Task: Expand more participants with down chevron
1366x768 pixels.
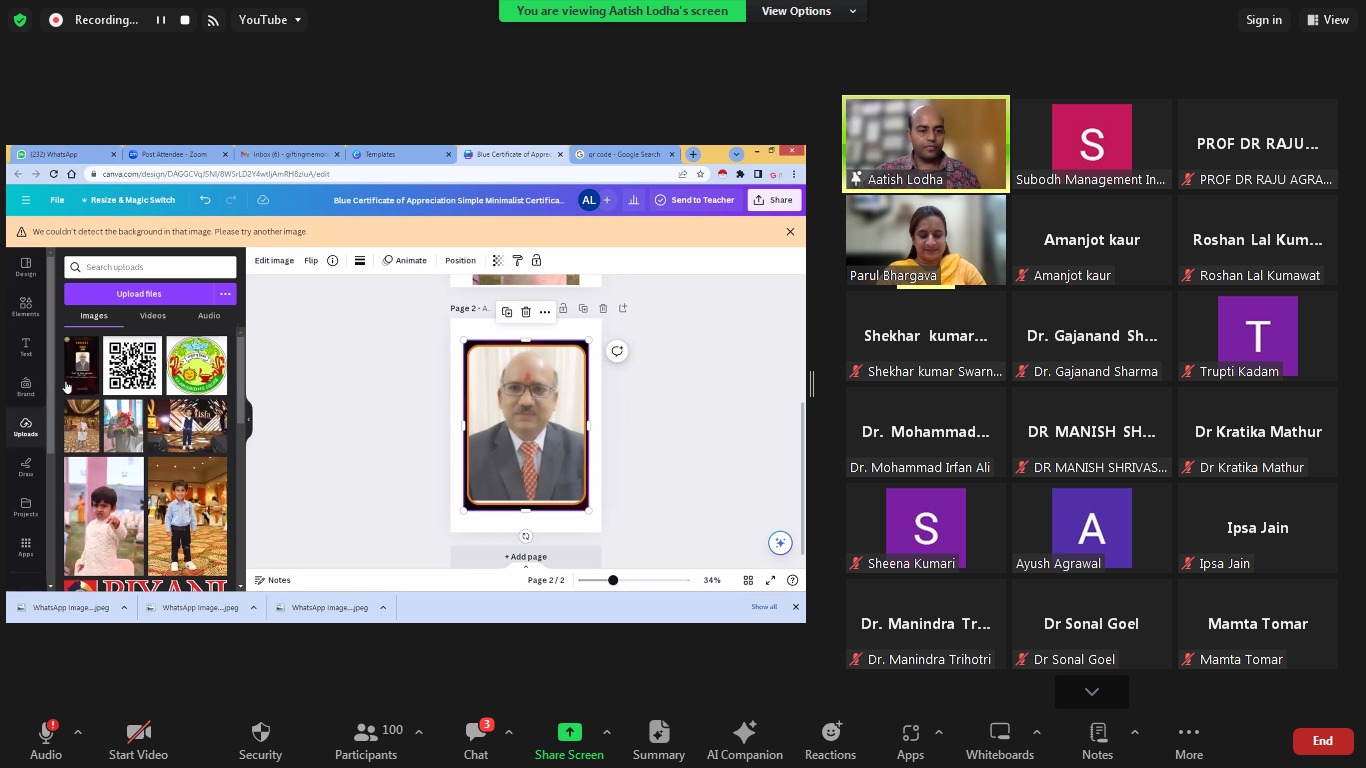Action: 1091,692
